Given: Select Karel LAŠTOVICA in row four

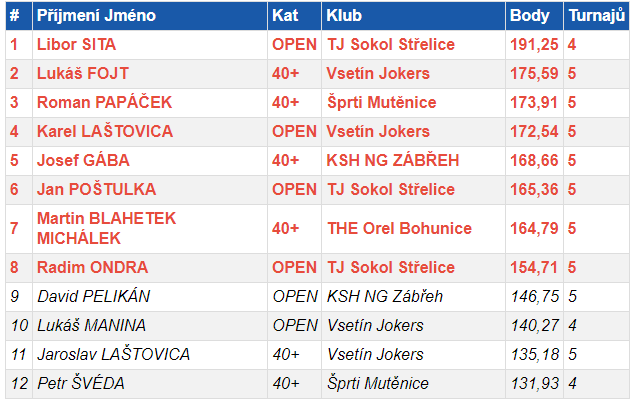Looking at the screenshot, I should (x=105, y=132).
